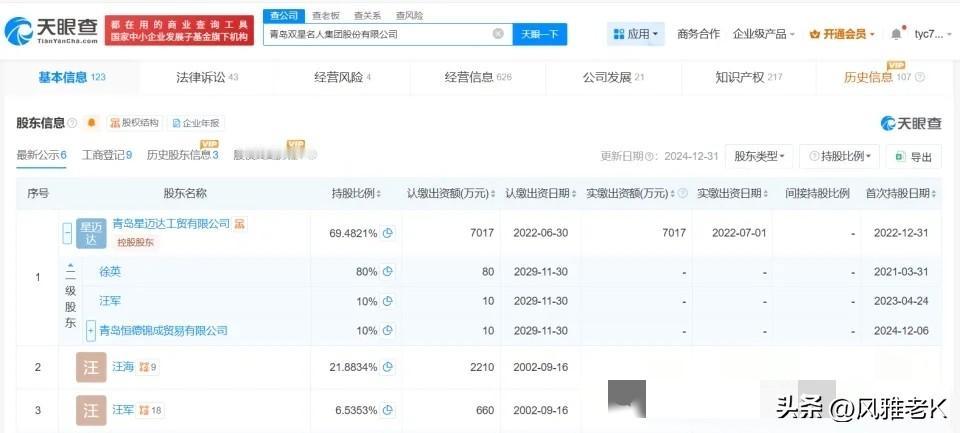Sort by the 实缴出资日期 column arrows
The height and width of the screenshot is (433, 960).
point(766,194)
